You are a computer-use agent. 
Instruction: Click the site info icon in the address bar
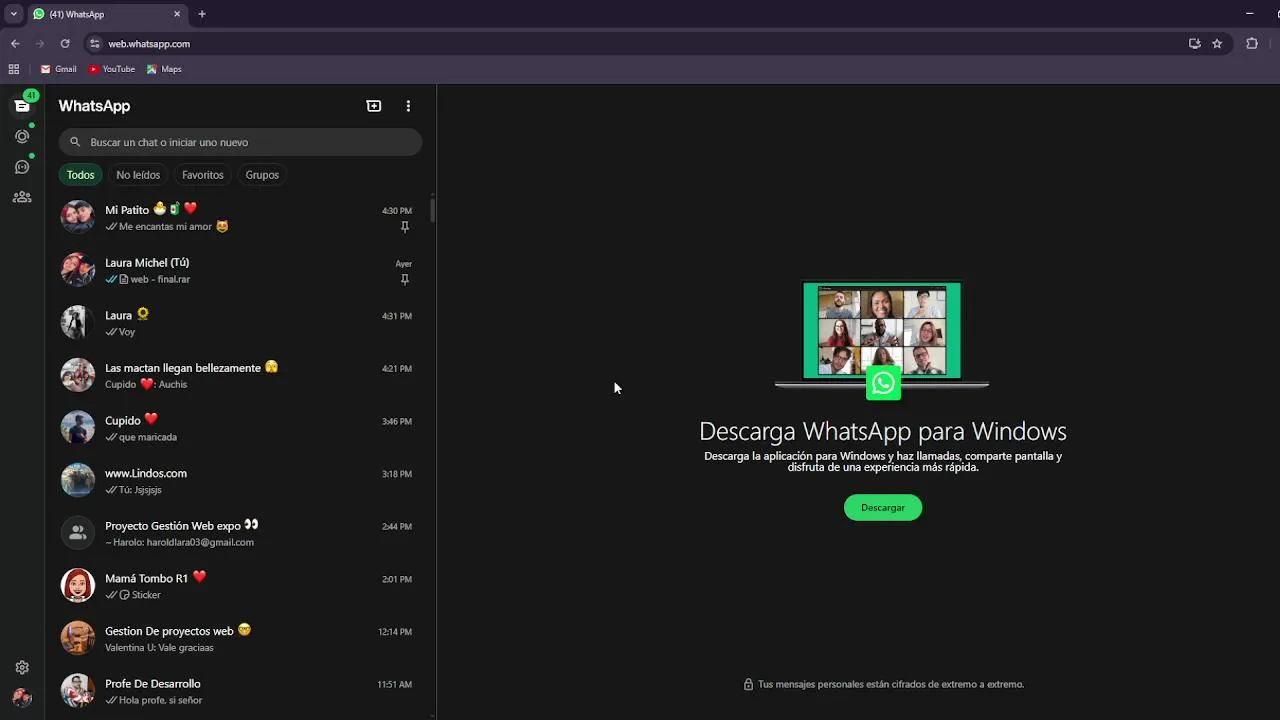click(x=95, y=44)
